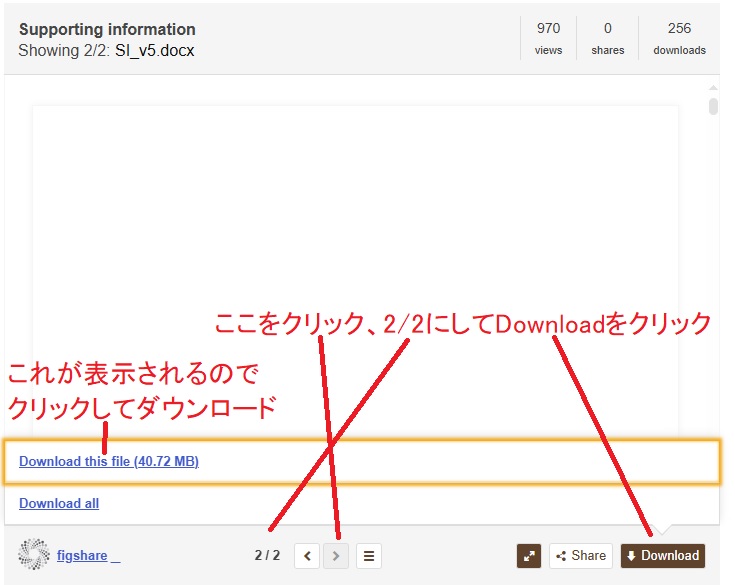
Task: Expand the viewer to fullscreen
Action: [528, 556]
